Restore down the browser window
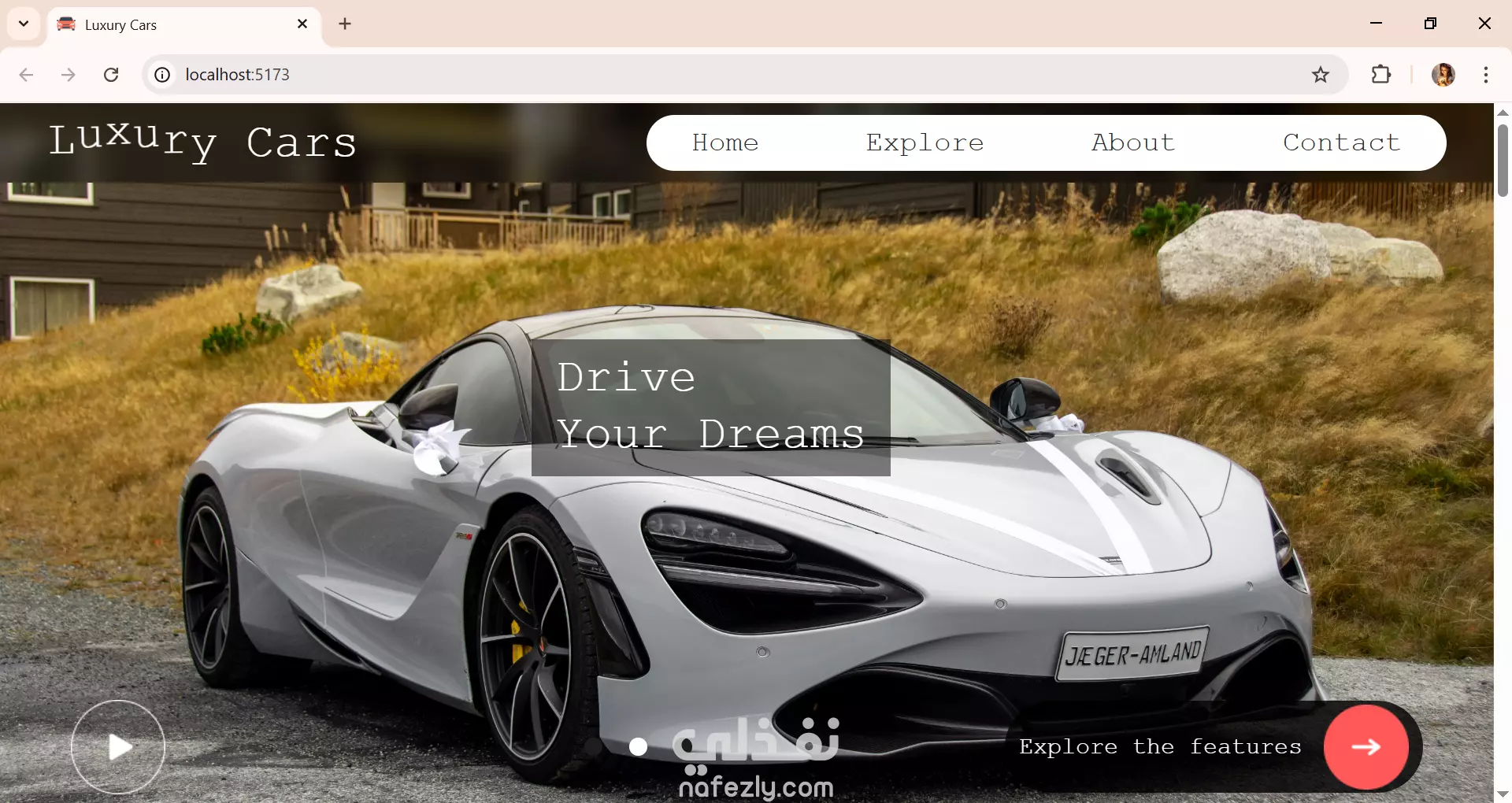 [1431, 24]
